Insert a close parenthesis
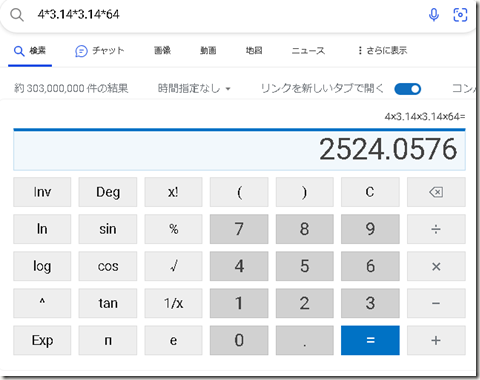480x380 pixels. click(x=304, y=192)
